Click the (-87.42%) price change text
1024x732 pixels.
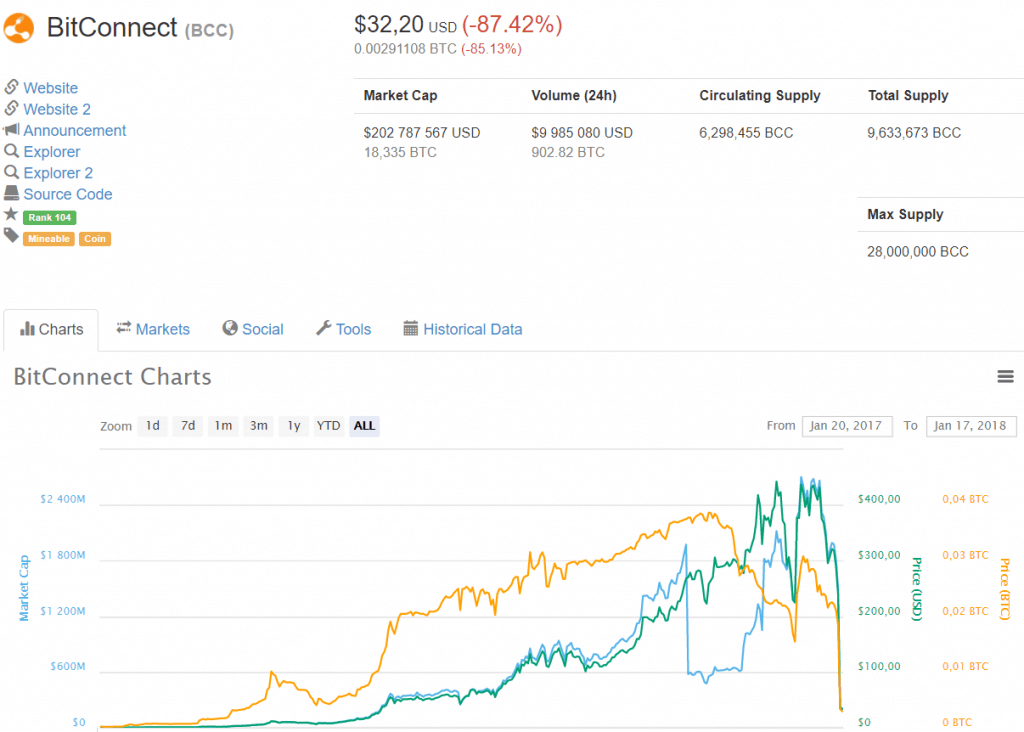[x=512, y=25]
